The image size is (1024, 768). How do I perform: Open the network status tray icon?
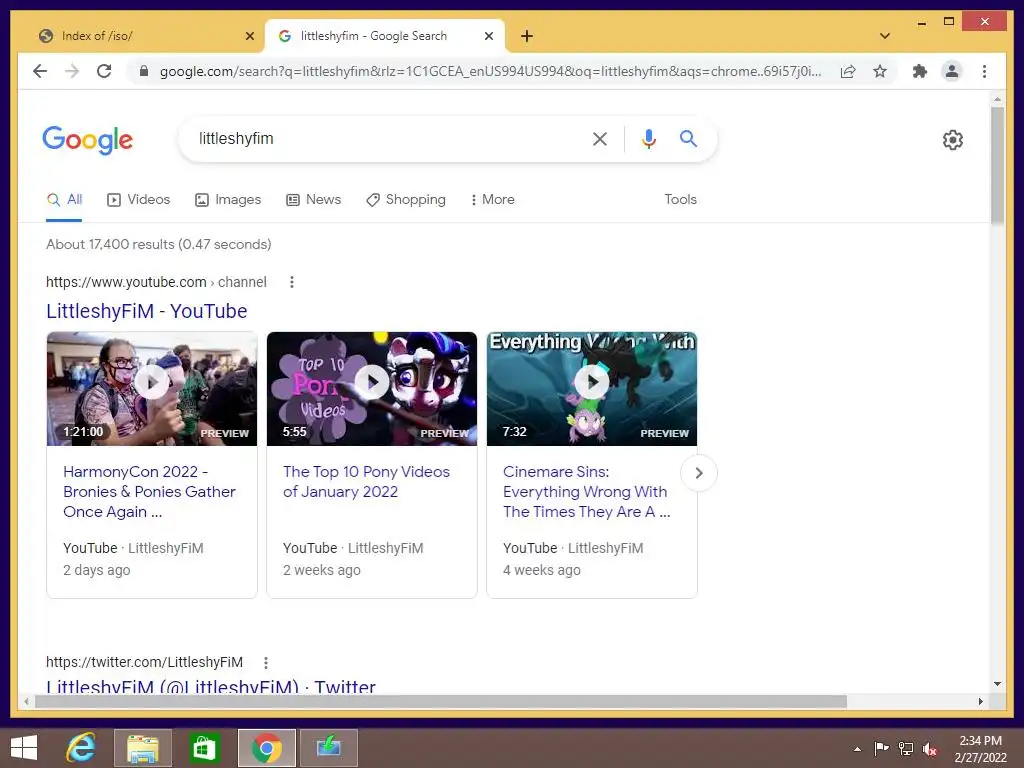(906, 749)
